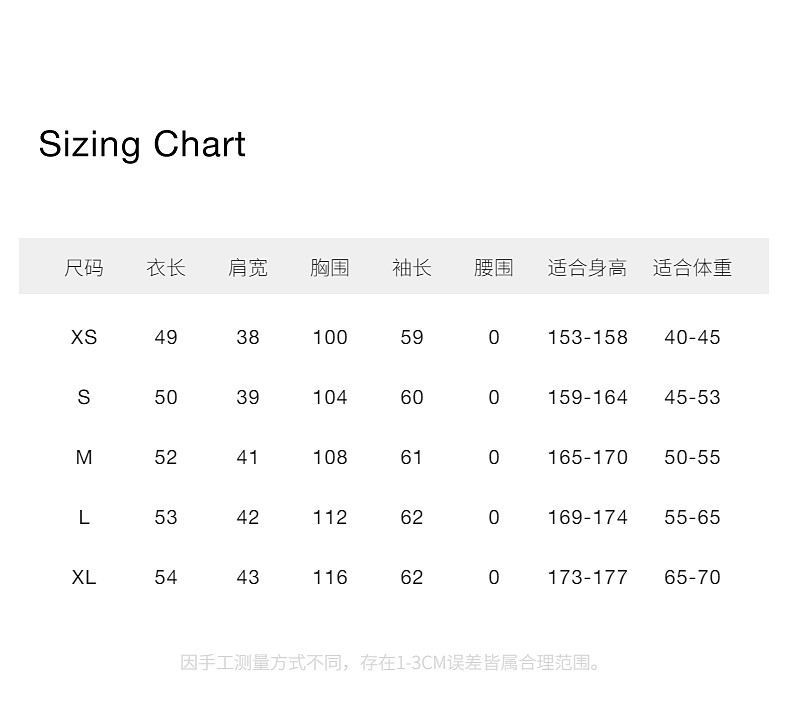Select the chest value 116
790x708 pixels.
330,578
